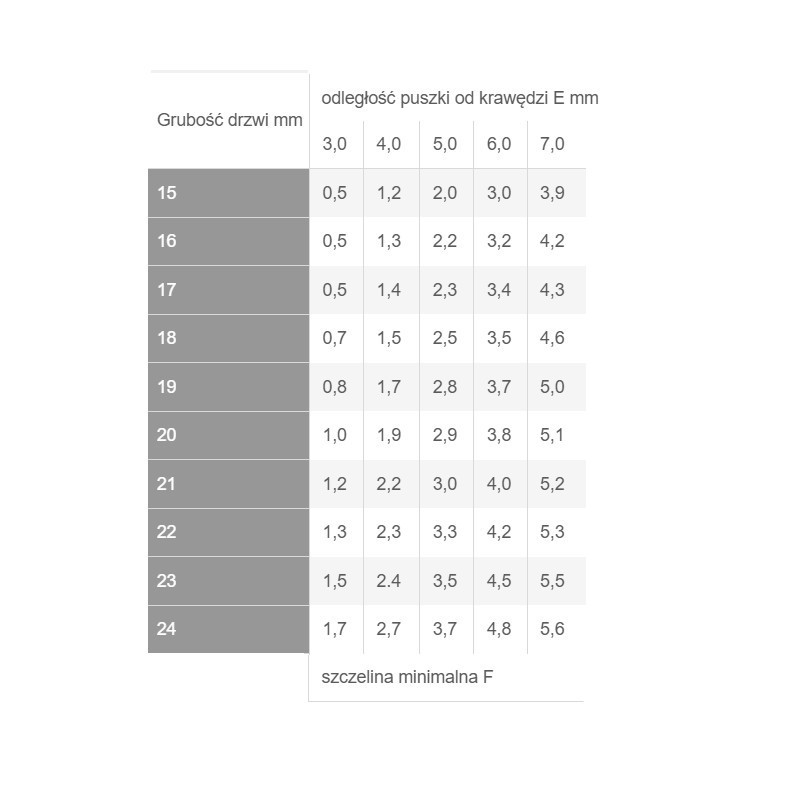
Task: Click the 7,0 column header
Action: (553, 144)
